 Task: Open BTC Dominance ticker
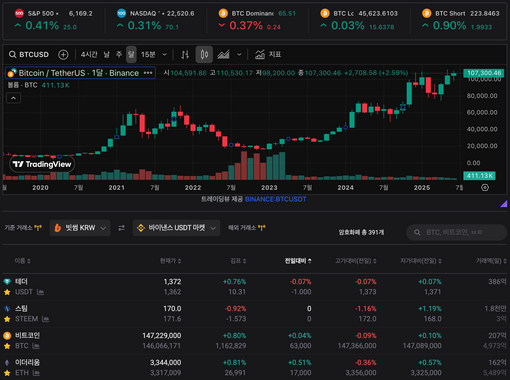pos(257,20)
